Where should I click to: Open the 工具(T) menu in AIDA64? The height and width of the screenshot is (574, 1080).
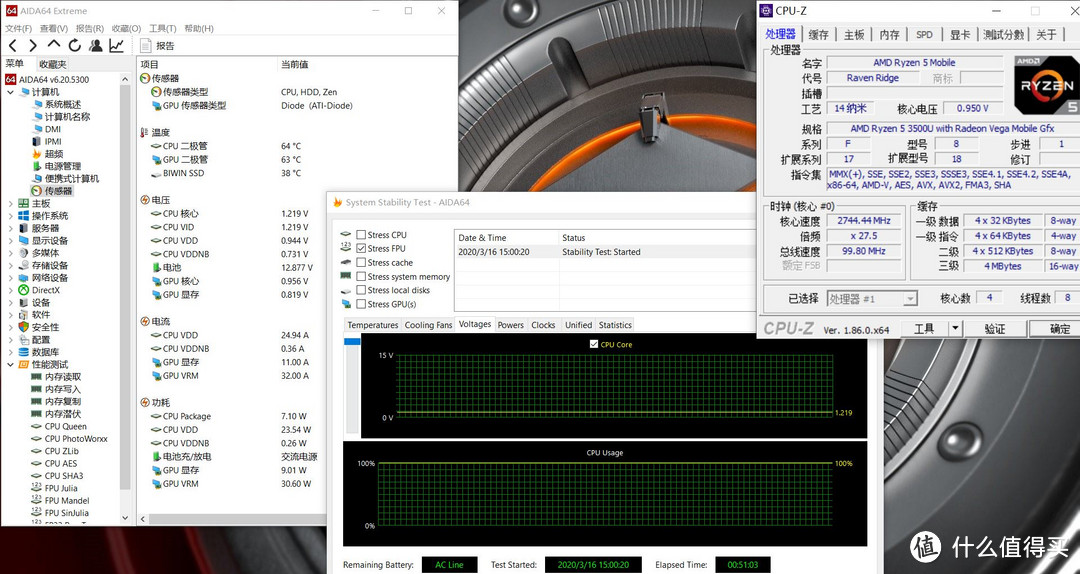coord(163,28)
